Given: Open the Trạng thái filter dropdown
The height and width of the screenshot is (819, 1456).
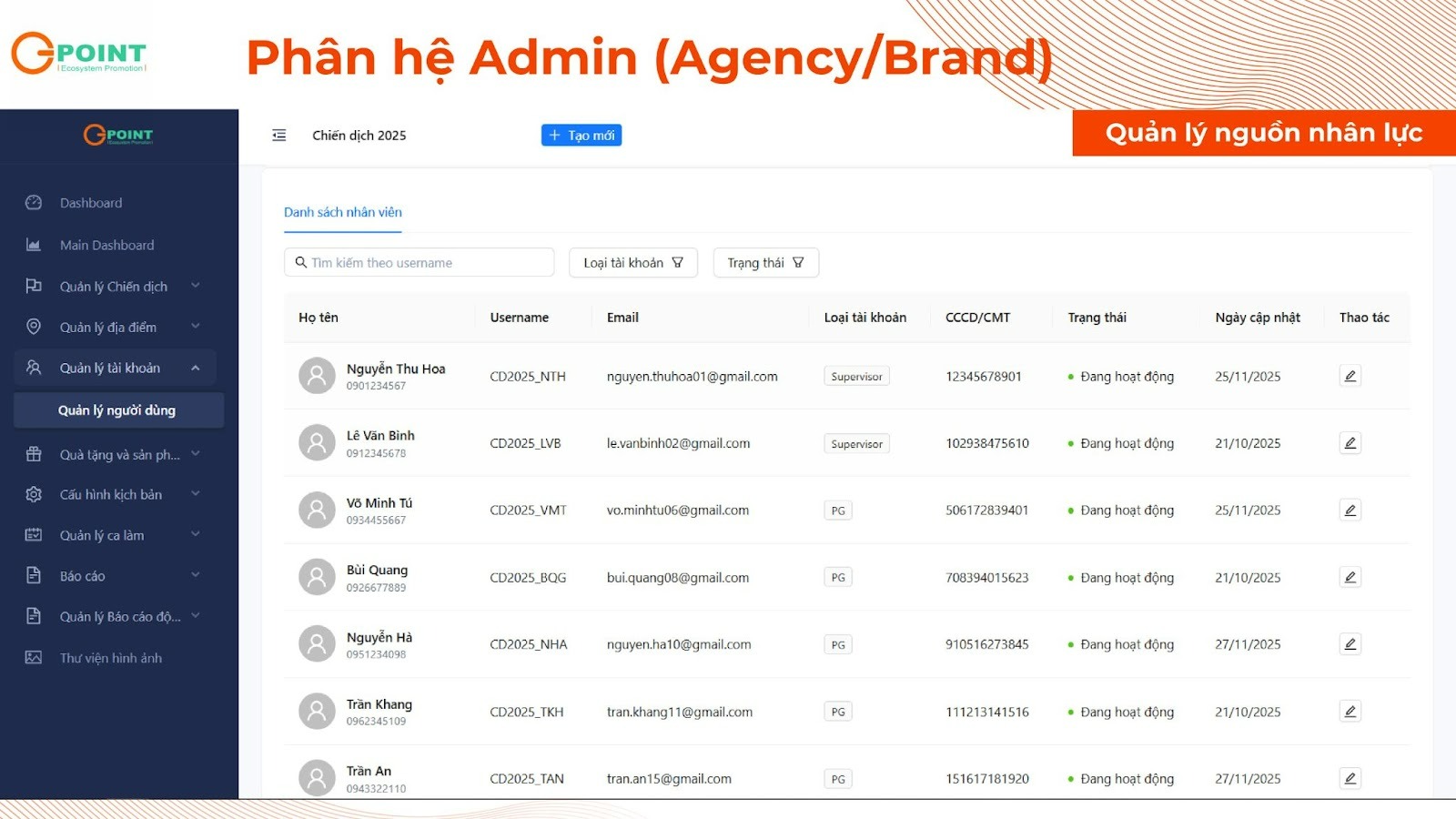Looking at the screenshot, I should pos(765,263).
